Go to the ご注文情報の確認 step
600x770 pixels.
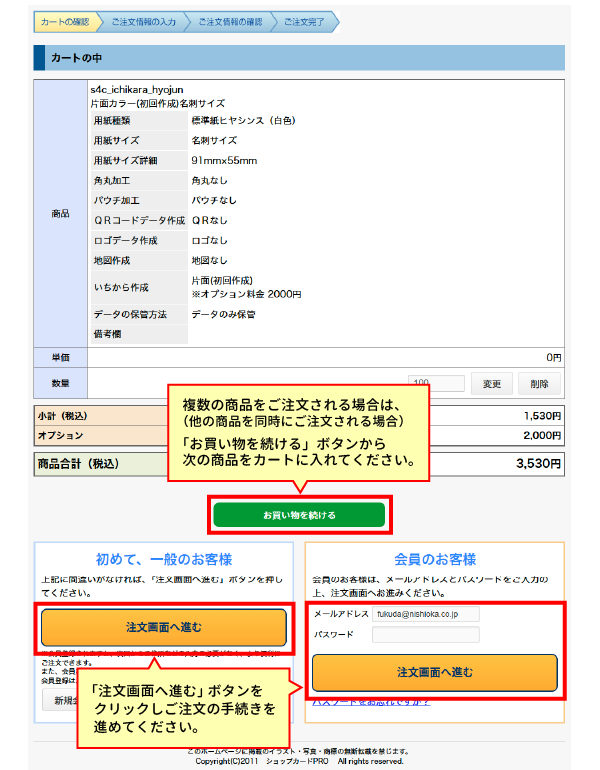(229, 22)
